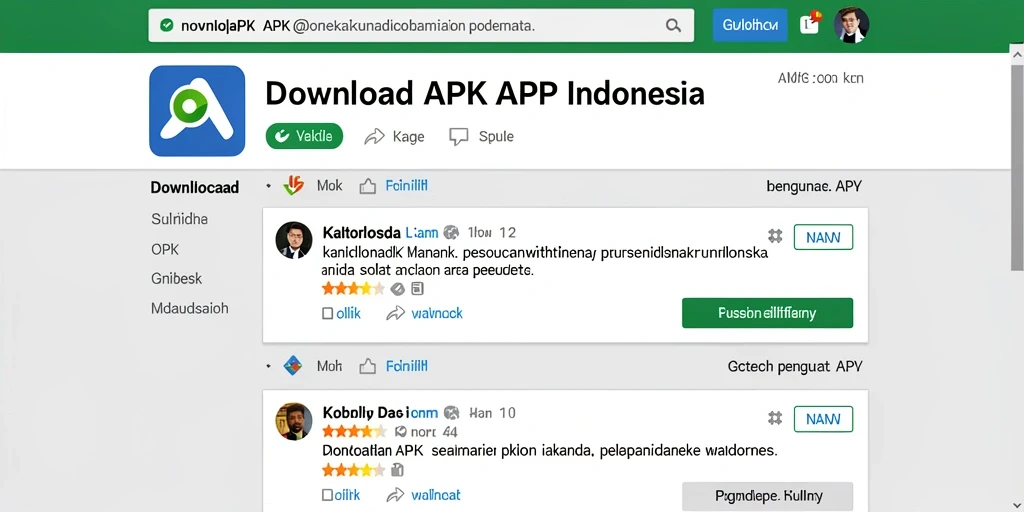Click the first Foiniilt link
The height and width of the screenshot is (512, 1024).
[x=406, y=186]
